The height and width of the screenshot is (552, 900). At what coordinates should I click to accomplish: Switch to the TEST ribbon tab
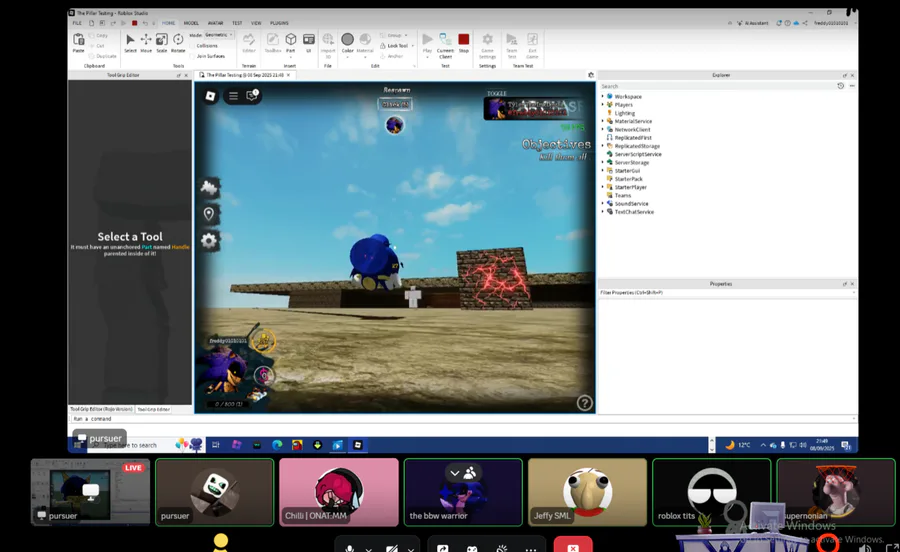pyautogui.click(x=237, y=24)
